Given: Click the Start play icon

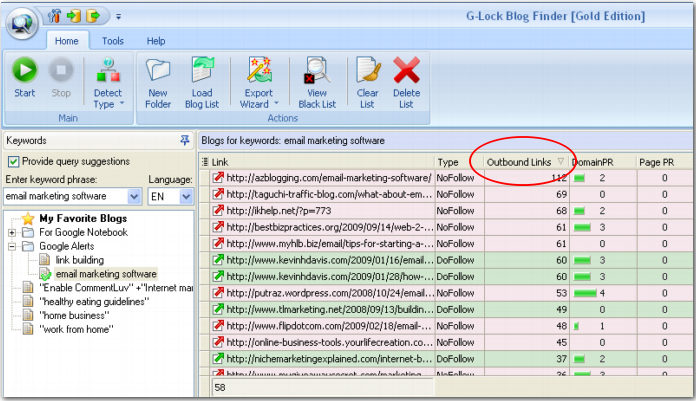Looking at the screenshot, I should click(x=24, y=70).
